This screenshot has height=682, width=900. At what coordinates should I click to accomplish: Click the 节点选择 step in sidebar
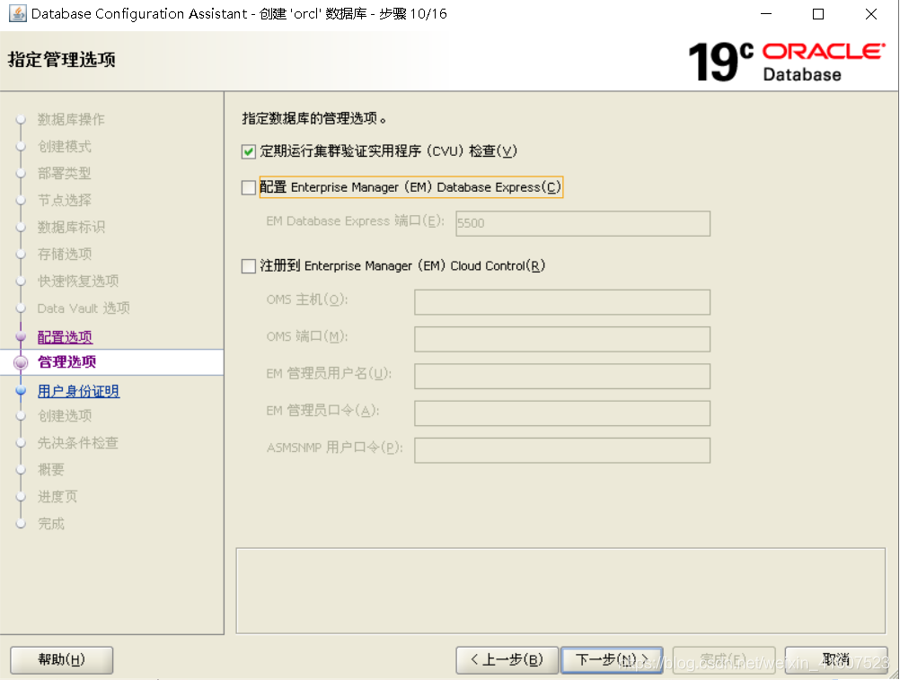[64, 200]
